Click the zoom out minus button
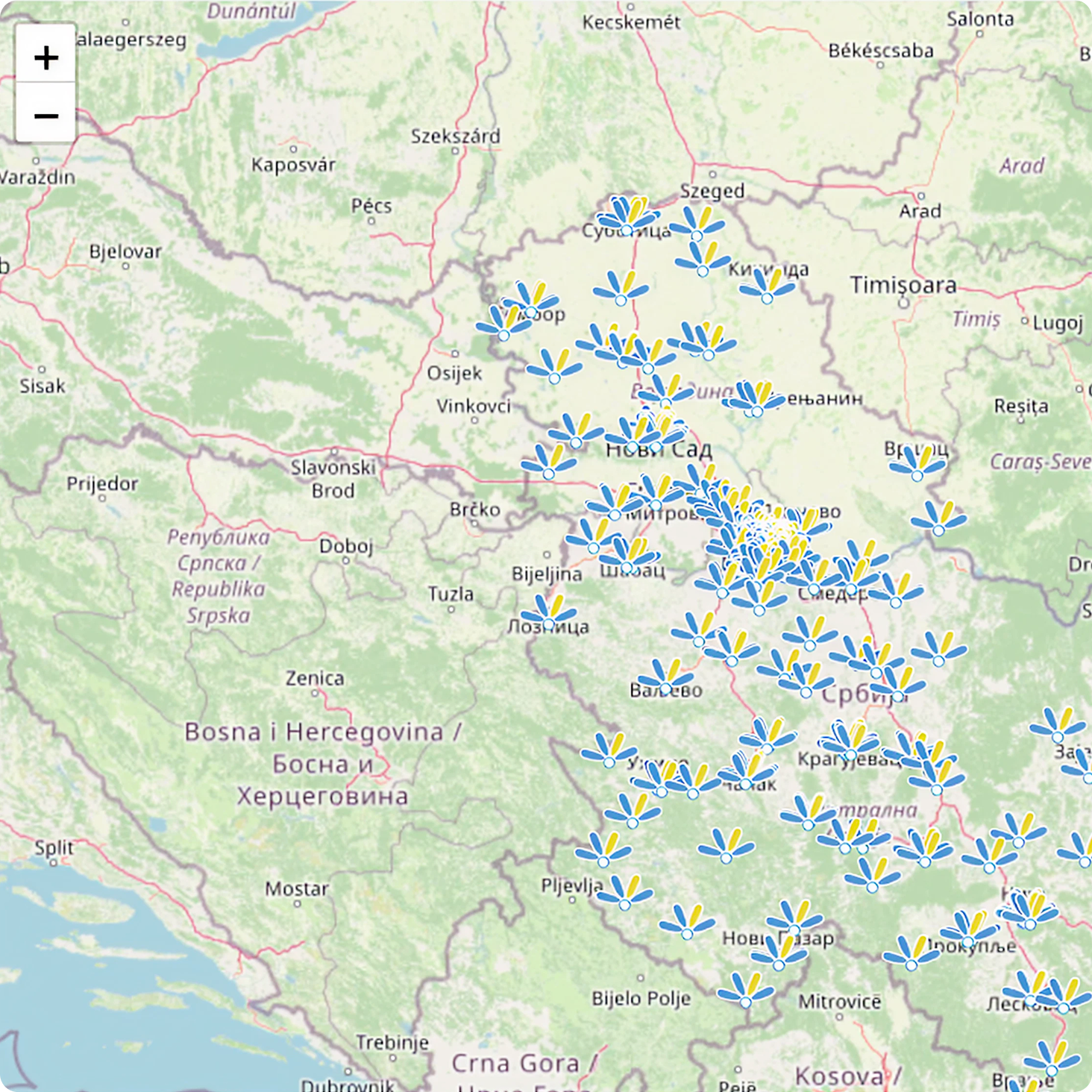The image size is (1092, 1092). pos(45,116)
